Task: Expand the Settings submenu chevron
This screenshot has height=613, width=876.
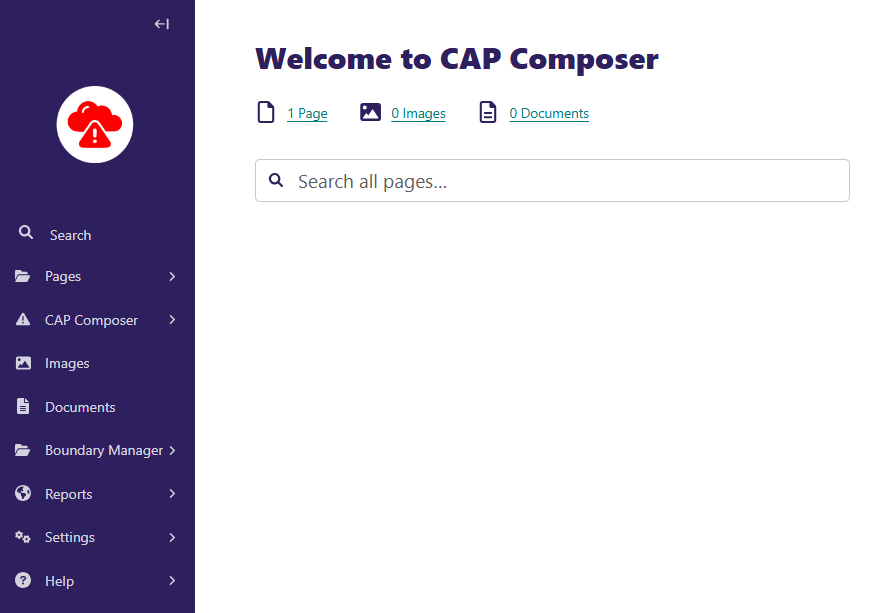Action: click(172, 538)
